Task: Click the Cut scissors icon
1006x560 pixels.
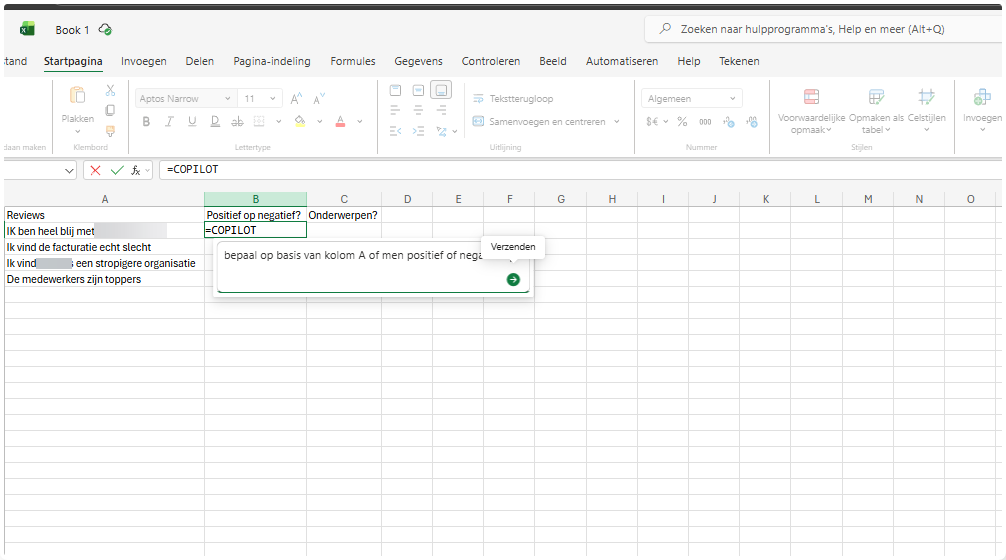Action: click(110, 91)
